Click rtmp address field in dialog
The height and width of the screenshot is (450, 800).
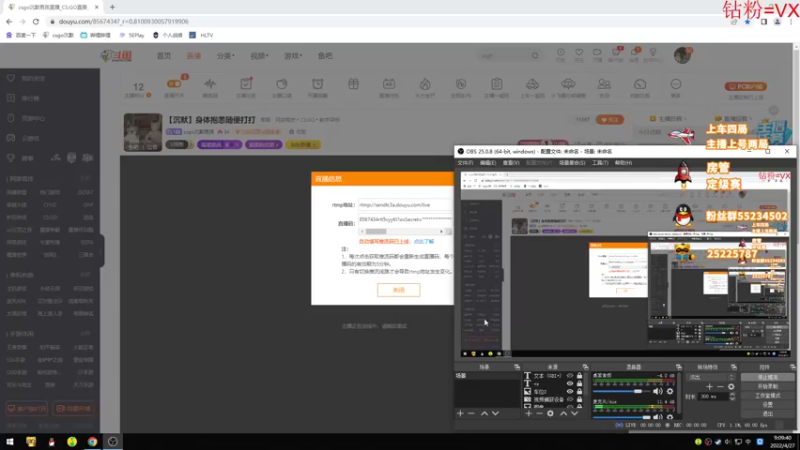pyautogui.click(x=405, y=205)
